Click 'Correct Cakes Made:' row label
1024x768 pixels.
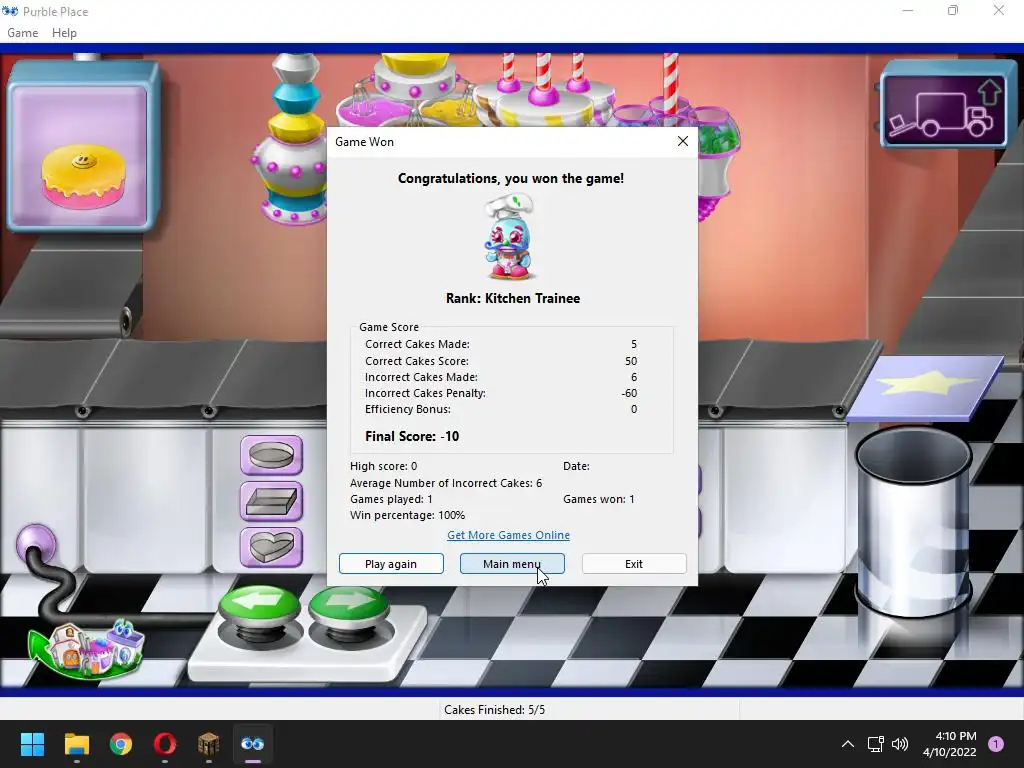[x=417, y=344]
